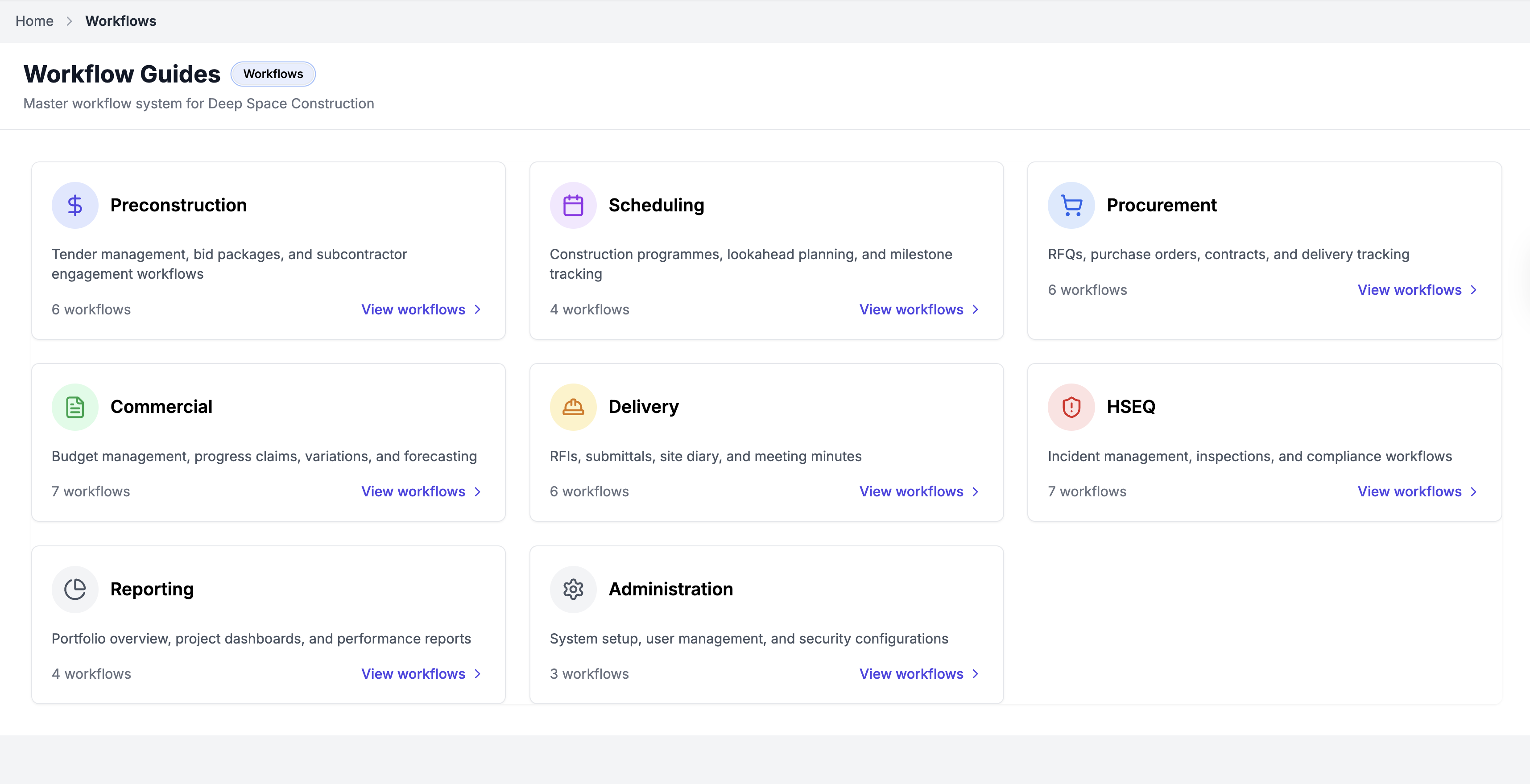Click the Scheduling calendar icon
The height and width of the screenshot is (784, 1530).
tap(573, 205)
